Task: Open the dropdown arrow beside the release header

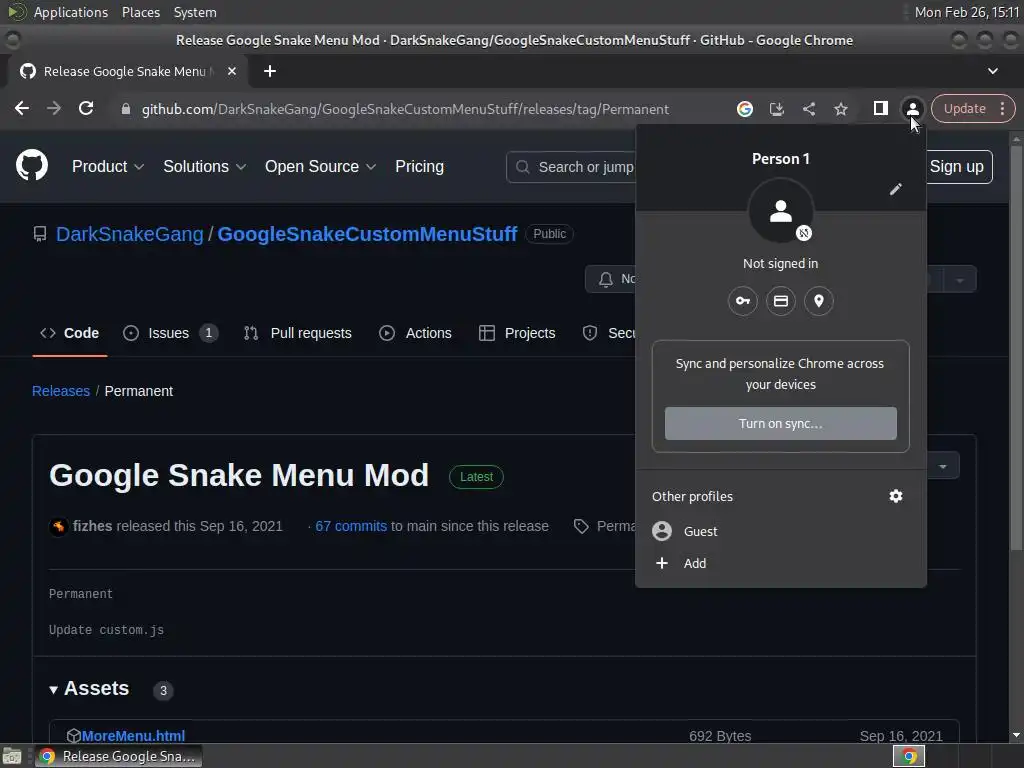Action: point(943,466)
